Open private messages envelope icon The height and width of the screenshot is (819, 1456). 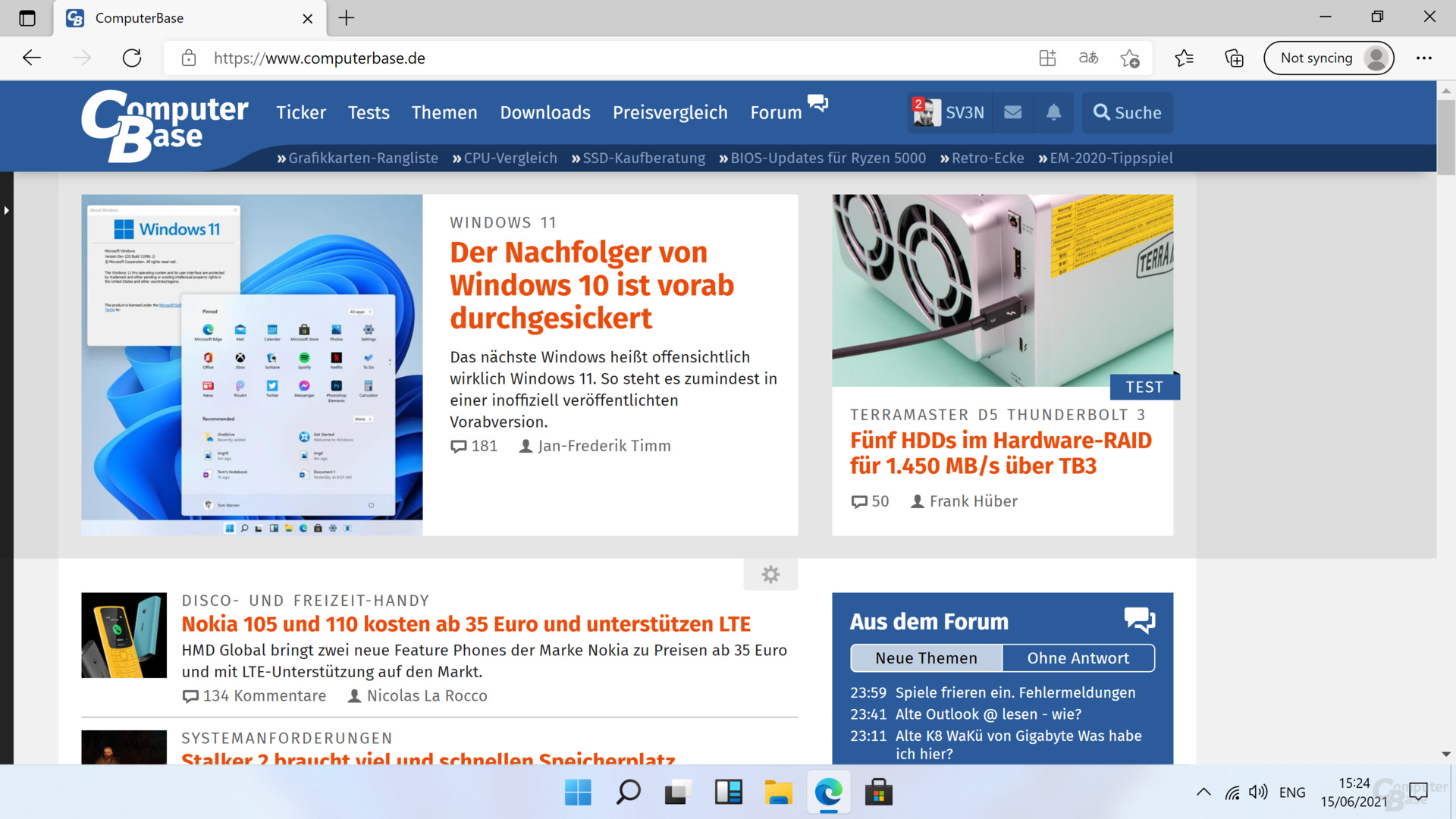(1013, 112)
